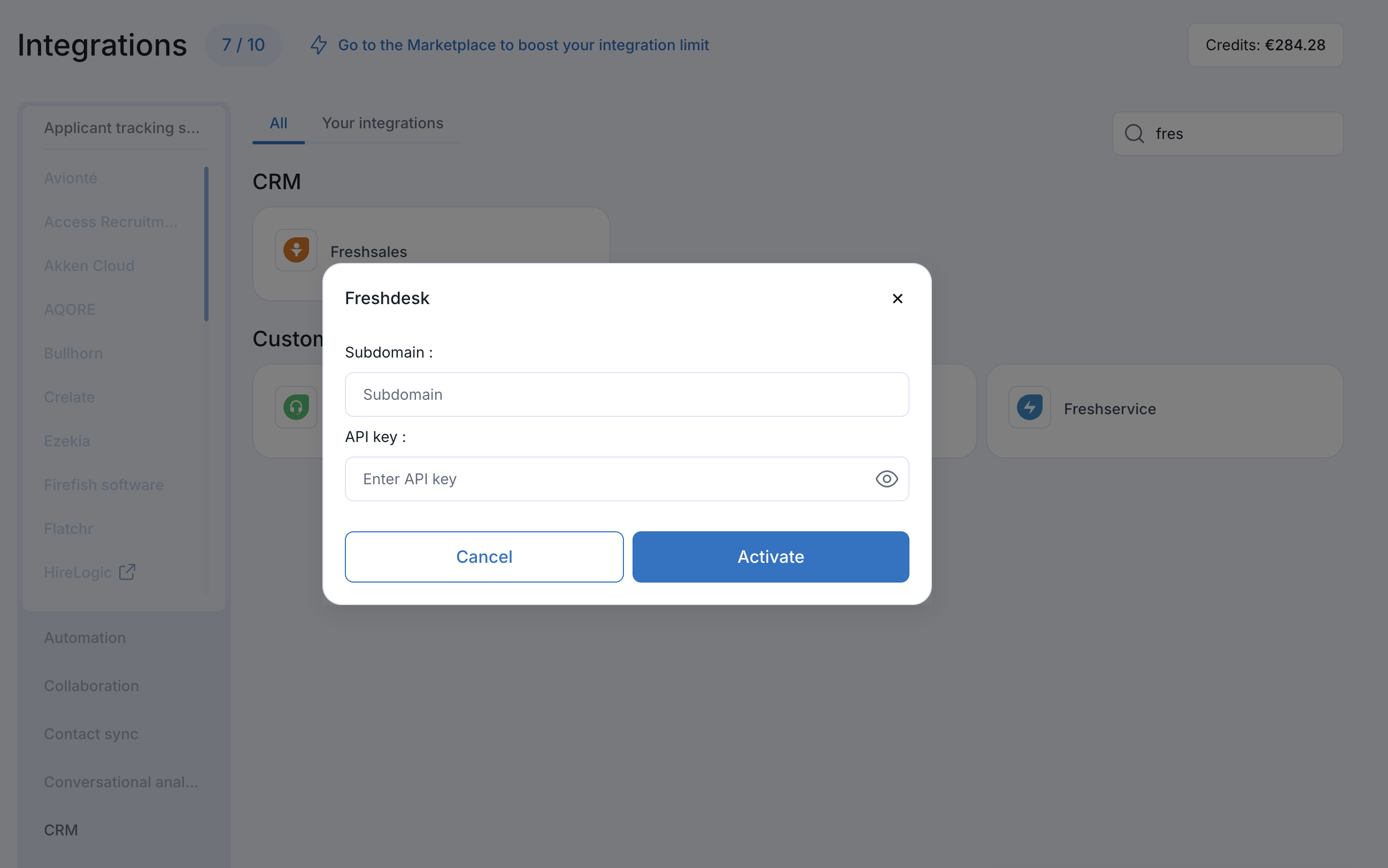Expand the Automation category
Viewport: 1388px width, 868px height.
(85, 638)
